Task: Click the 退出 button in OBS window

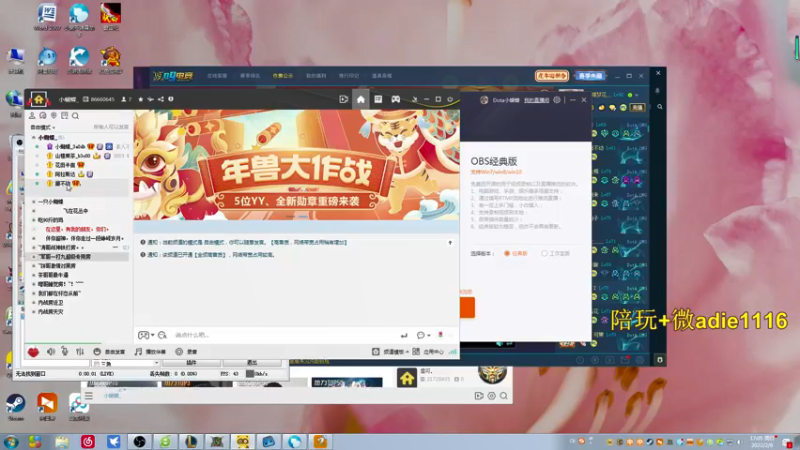Action: tap(252, 363)
